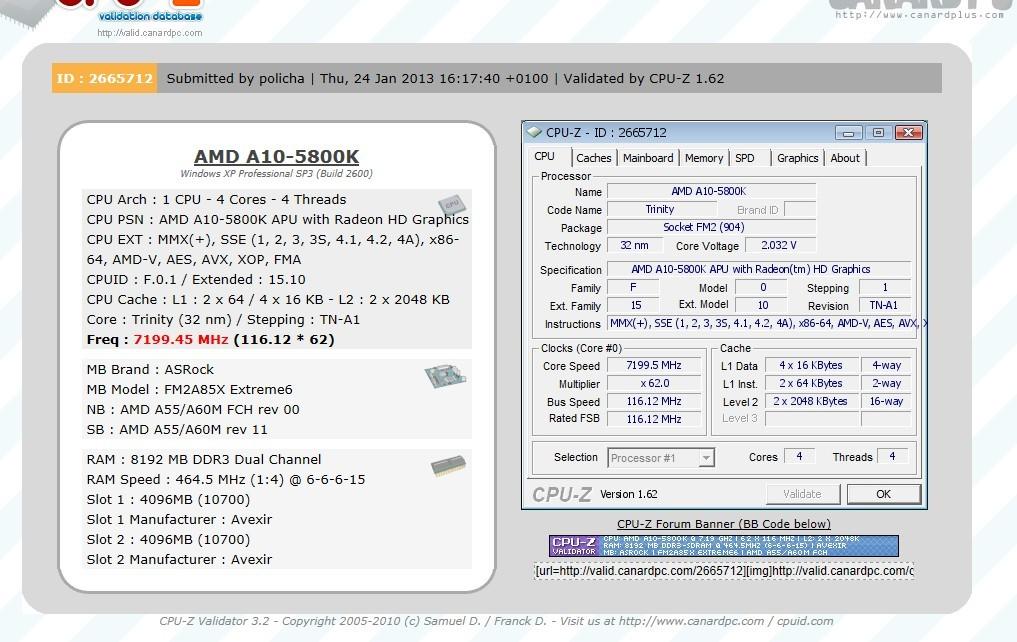Click the Package field Socket FM2 (904)
Image resolution: width=1017 pixels, height=642 pixels.
pyautogui.click(x=711, y=228)
